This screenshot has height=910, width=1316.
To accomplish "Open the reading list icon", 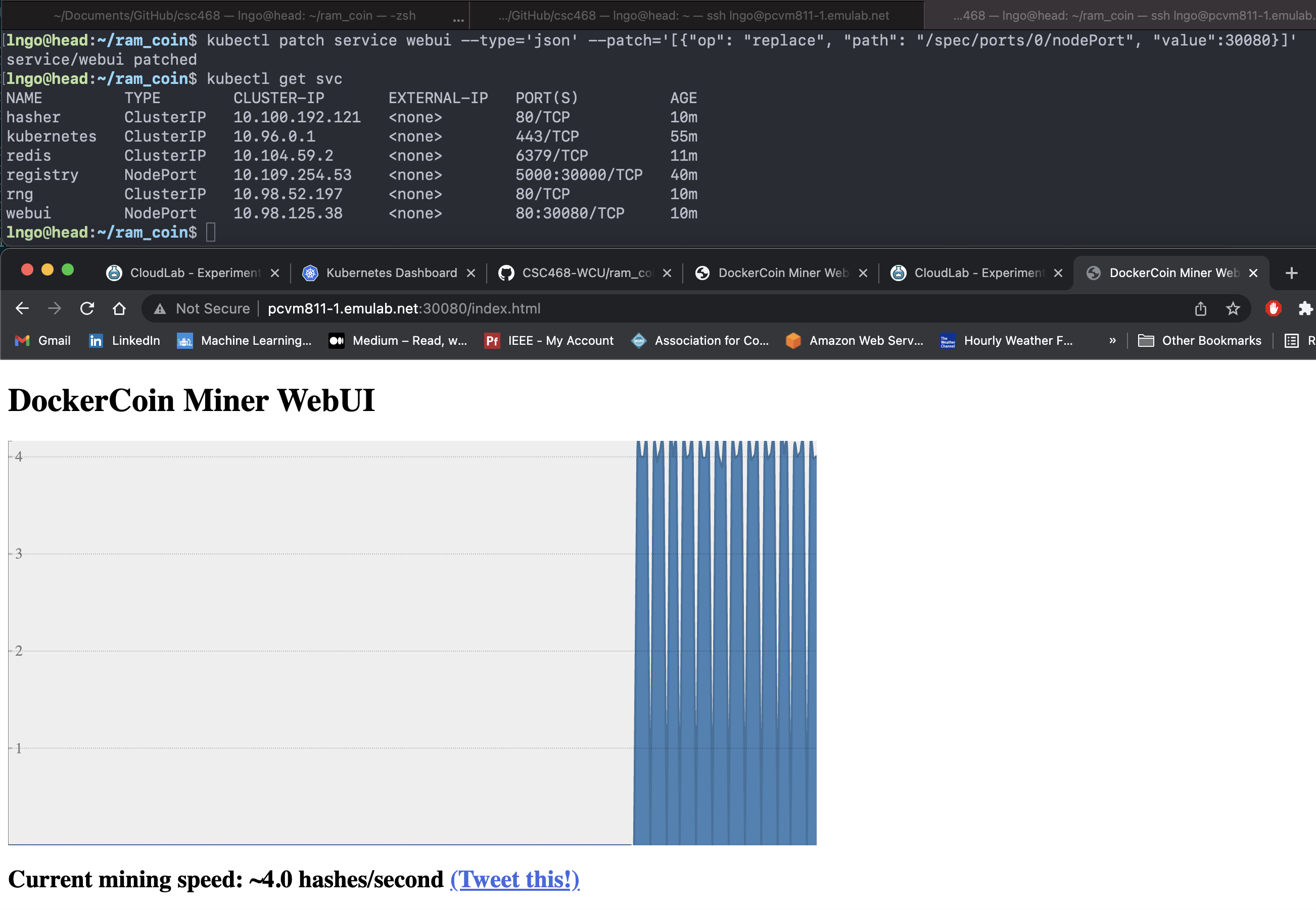I will pos(1292,340).
